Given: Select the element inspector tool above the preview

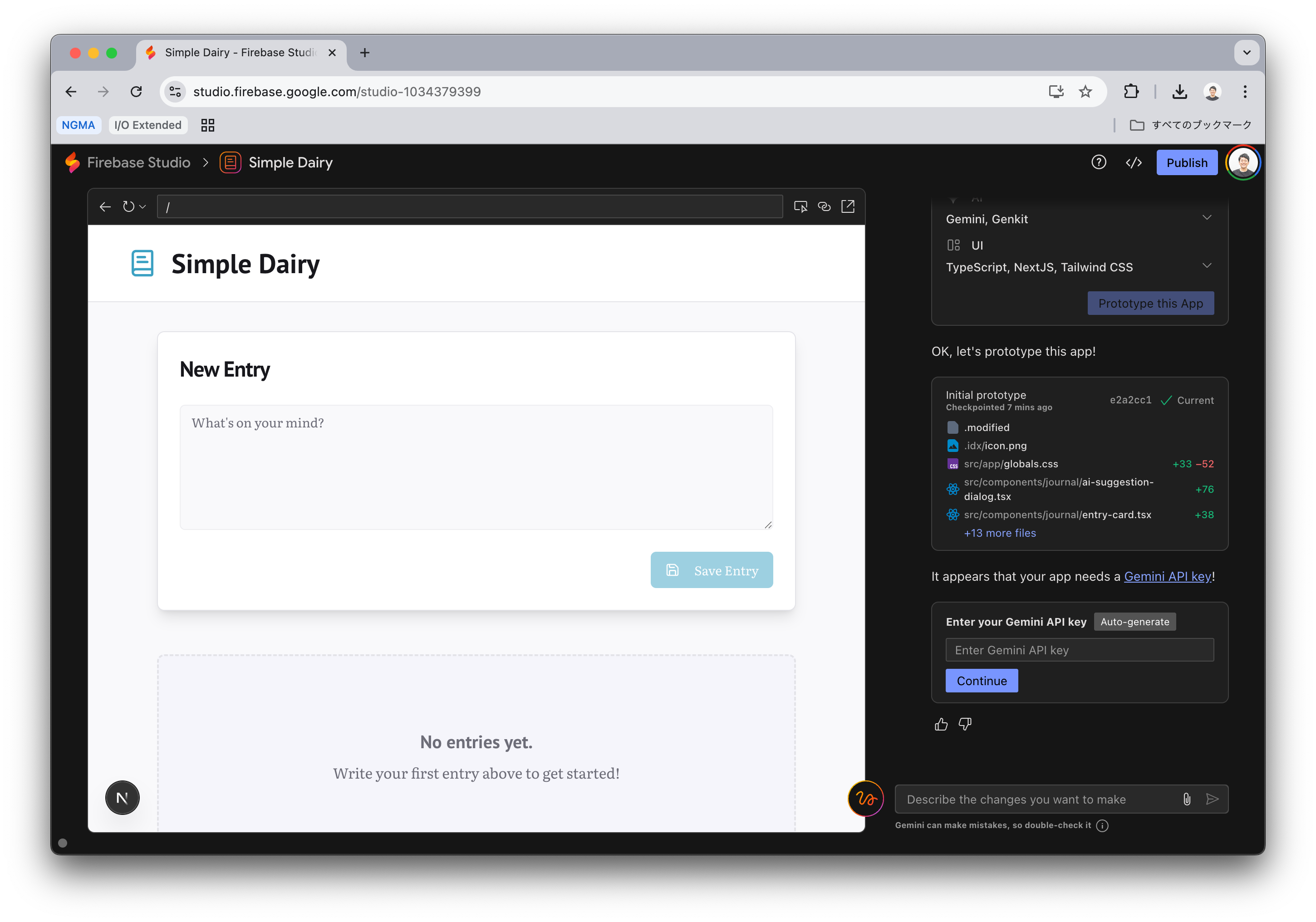Looking at the screenshot, I should [801, 206].
